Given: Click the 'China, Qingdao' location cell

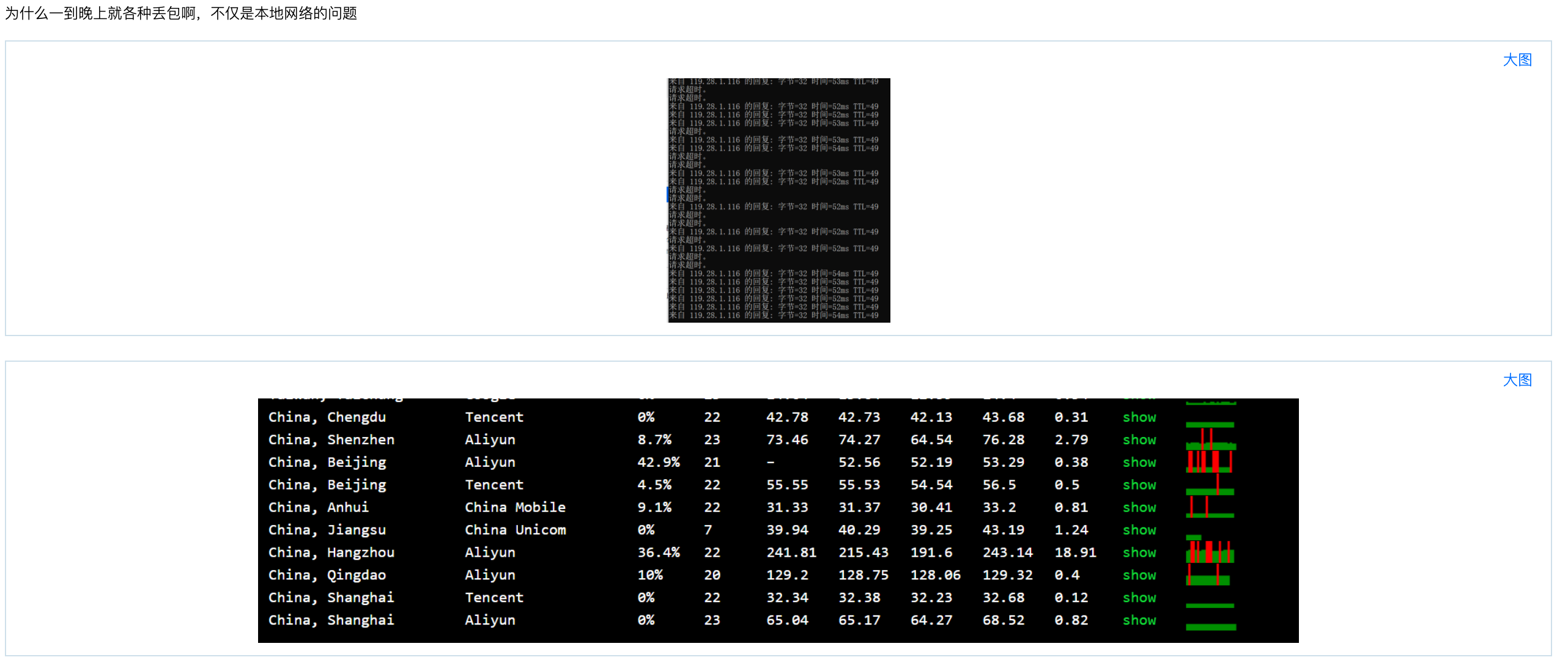Looking at the screenshot, I should point(327,576).
